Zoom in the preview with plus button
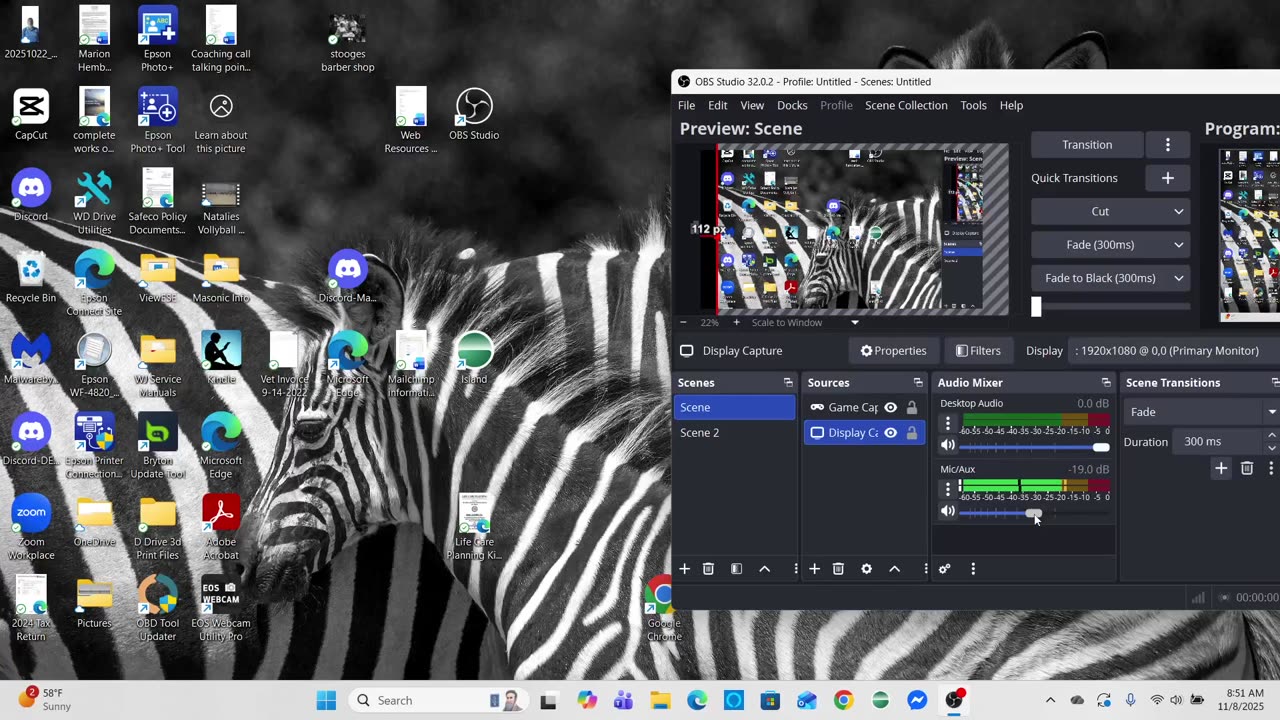 tap(737, 322)
